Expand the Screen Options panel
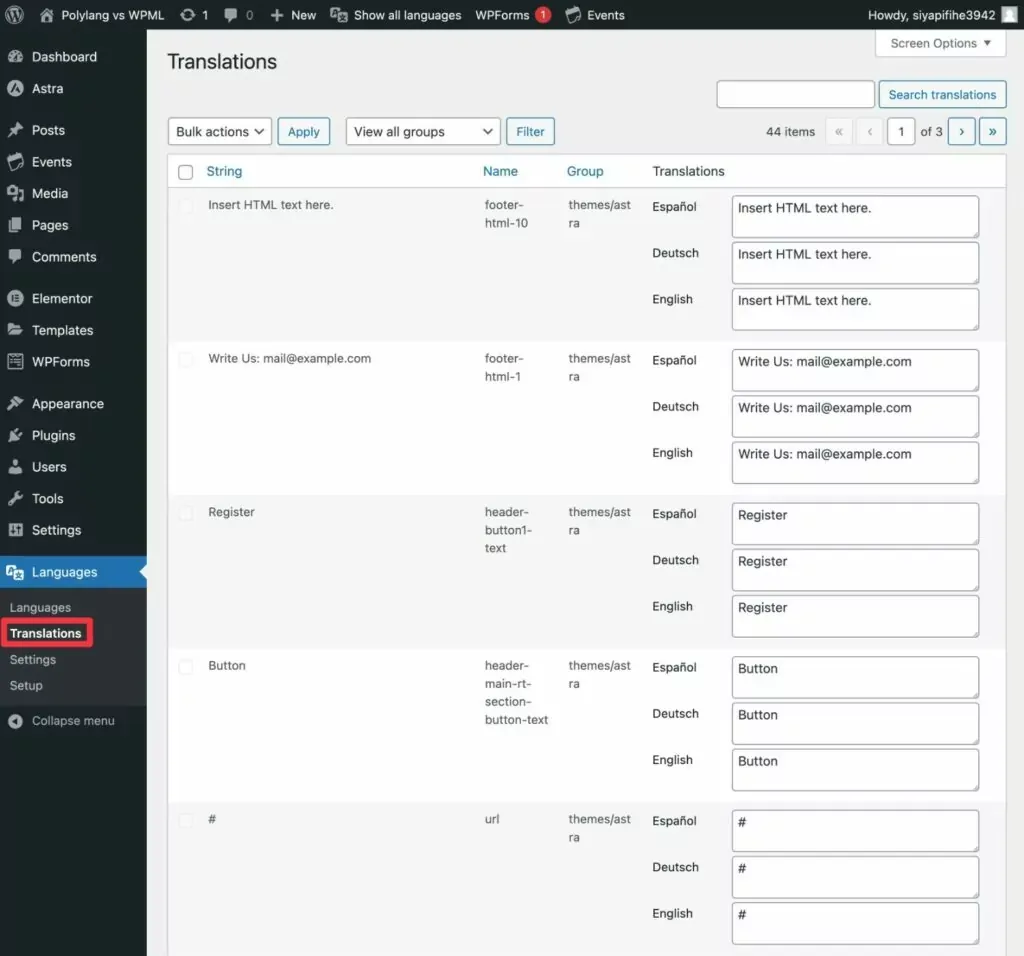This screenshot has width=1024, height=956. 940,43
